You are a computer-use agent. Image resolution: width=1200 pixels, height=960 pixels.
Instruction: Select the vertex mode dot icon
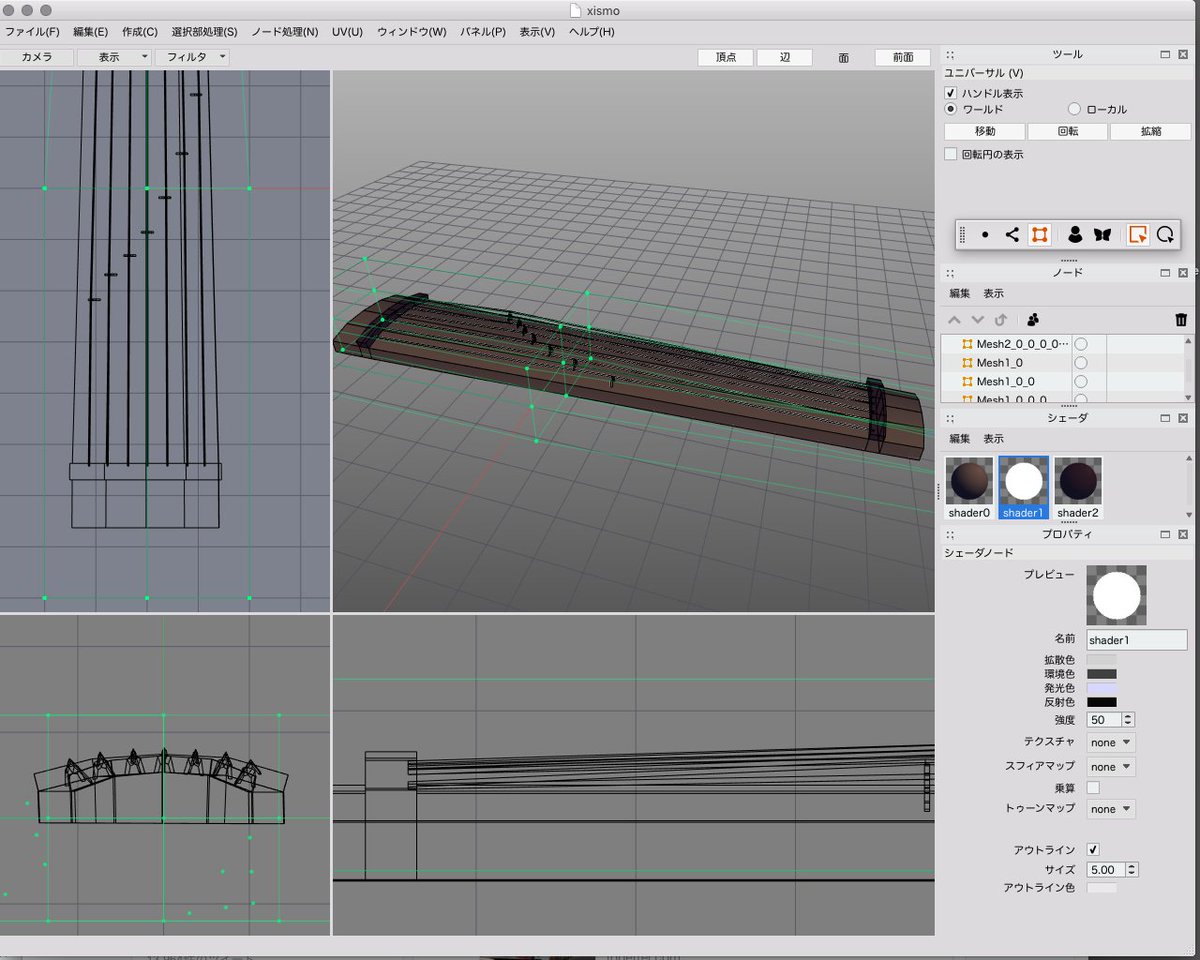[x=985, y=235]
